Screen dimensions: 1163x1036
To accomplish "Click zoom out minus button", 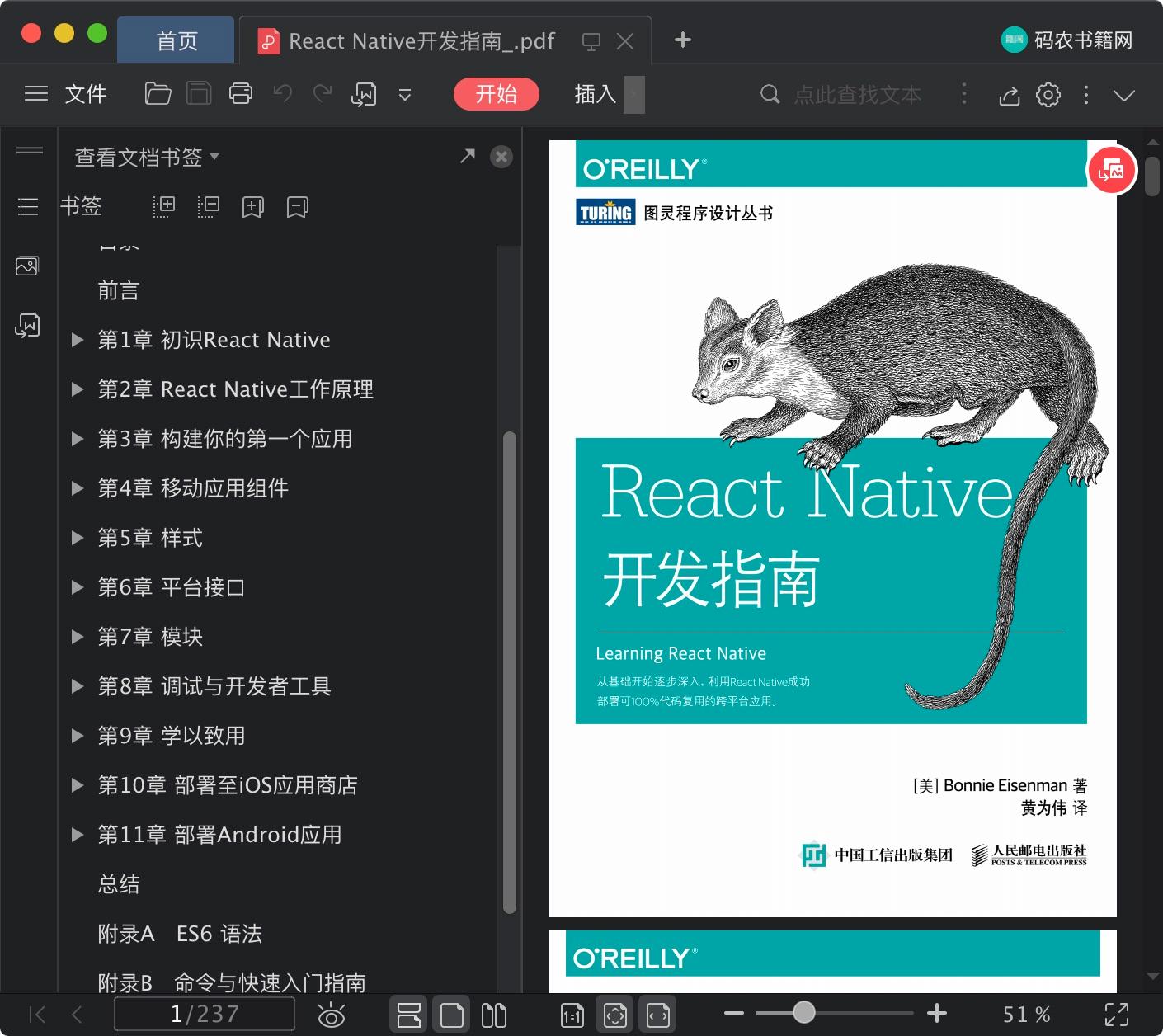I will [734, 1013].
